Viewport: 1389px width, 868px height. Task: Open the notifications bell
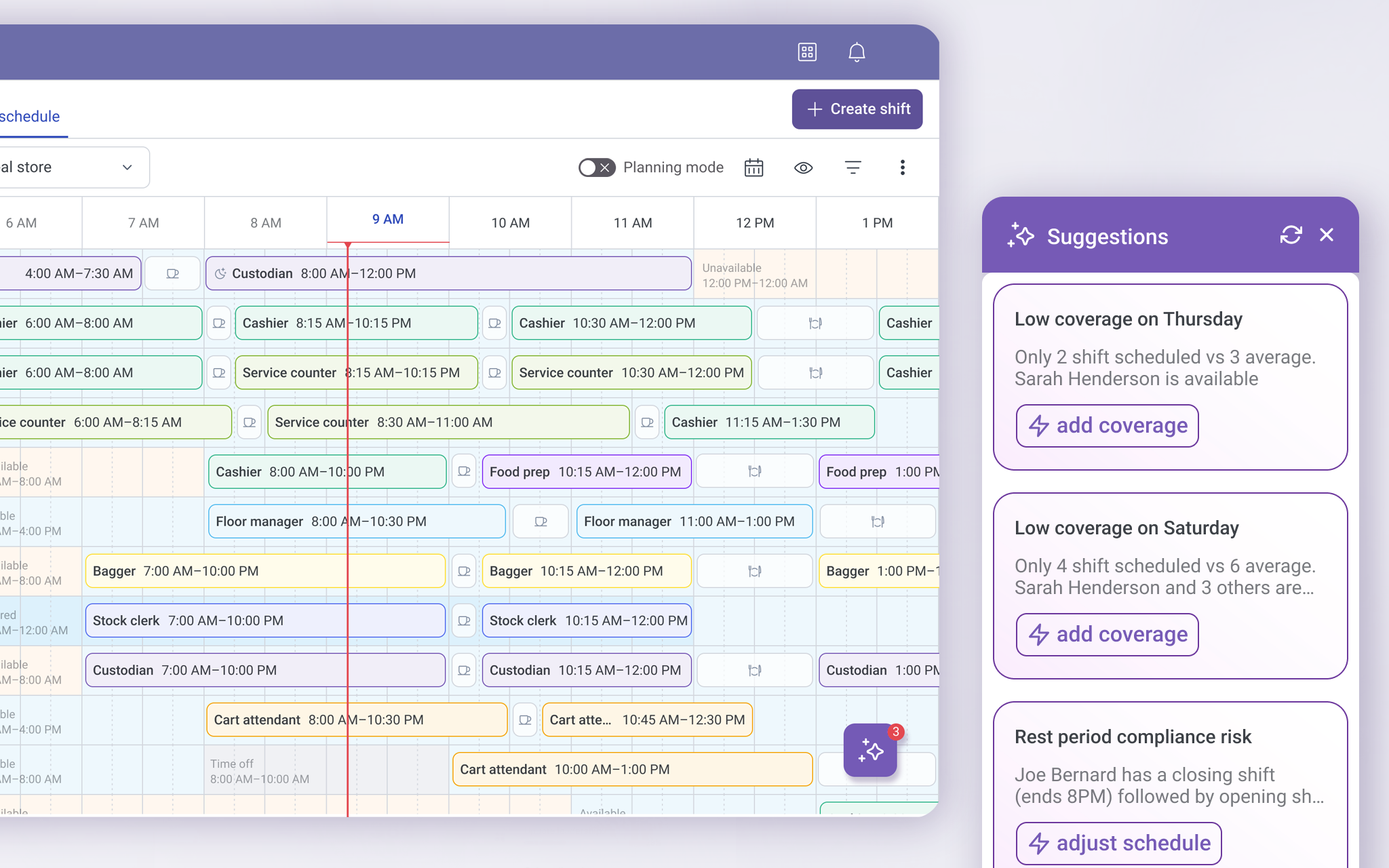(x=857, y=52)
